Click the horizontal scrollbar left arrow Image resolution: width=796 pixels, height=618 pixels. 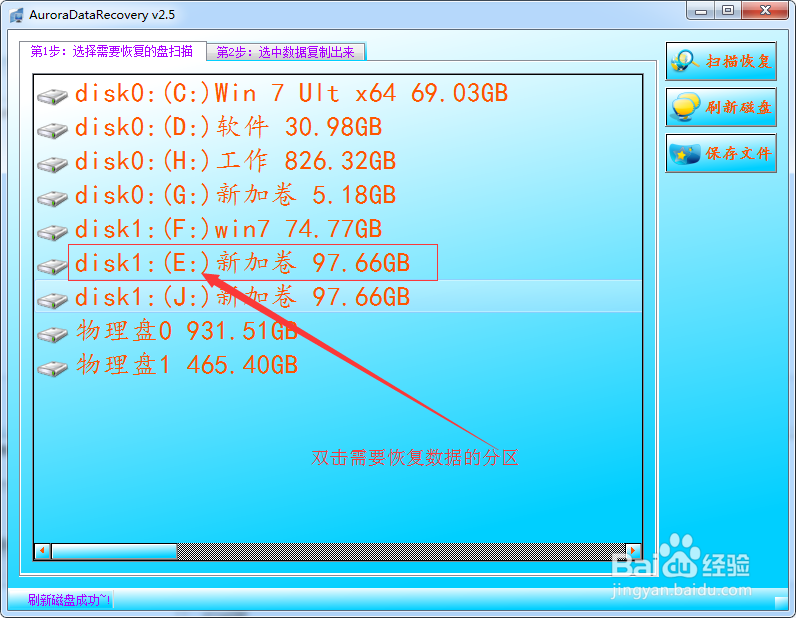(x=43, y=550)
